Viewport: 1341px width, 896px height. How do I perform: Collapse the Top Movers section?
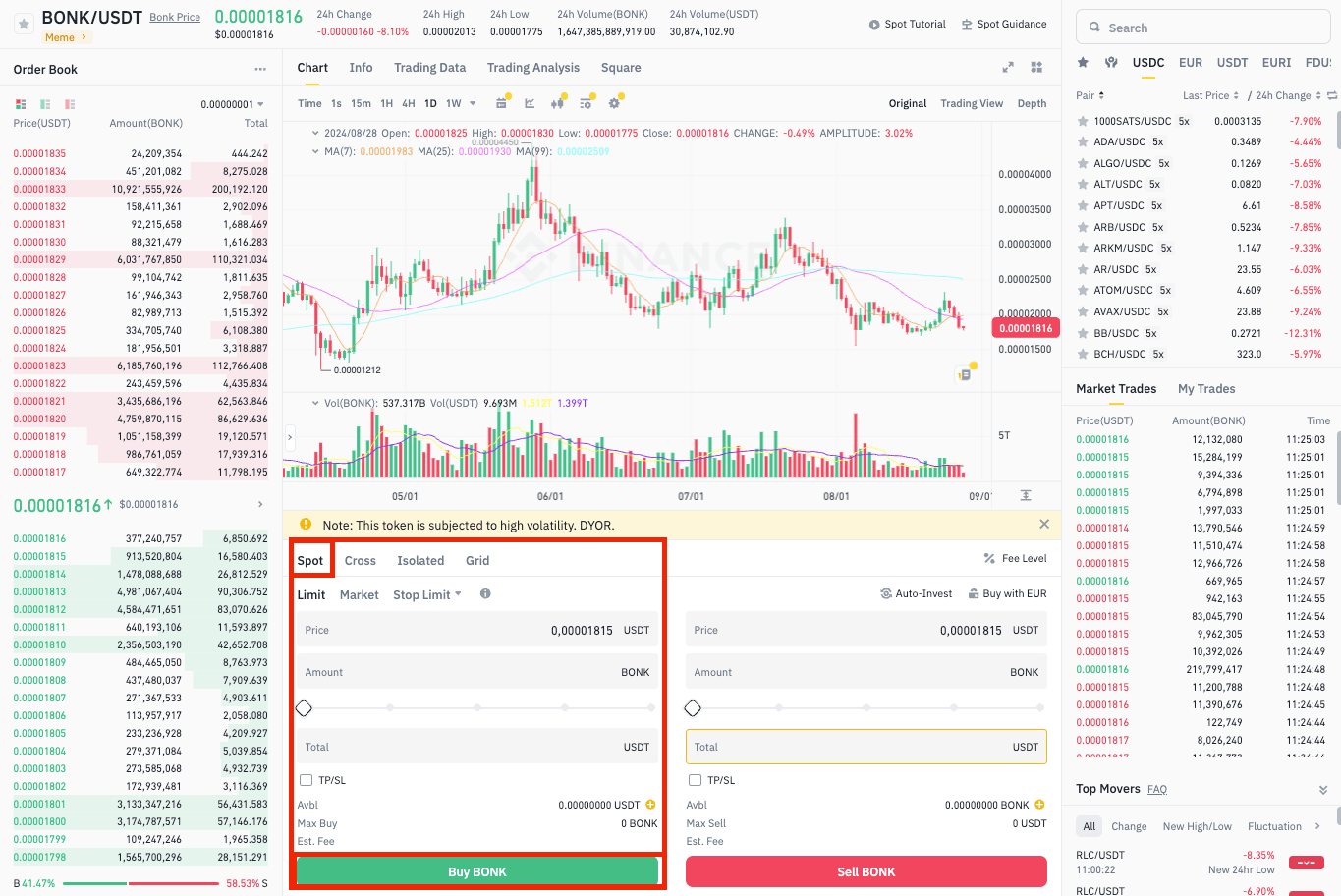click(1323, 789)
